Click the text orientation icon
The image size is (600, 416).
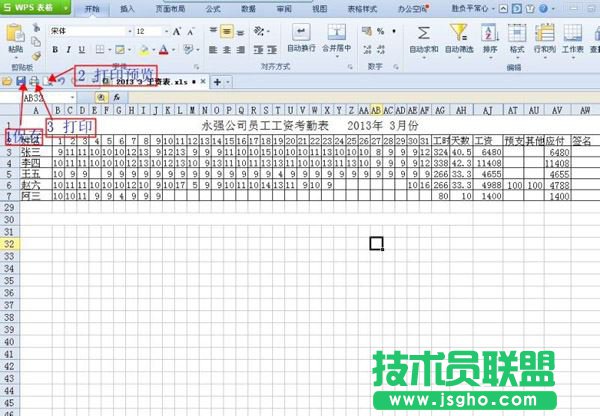tap(259, 31)
